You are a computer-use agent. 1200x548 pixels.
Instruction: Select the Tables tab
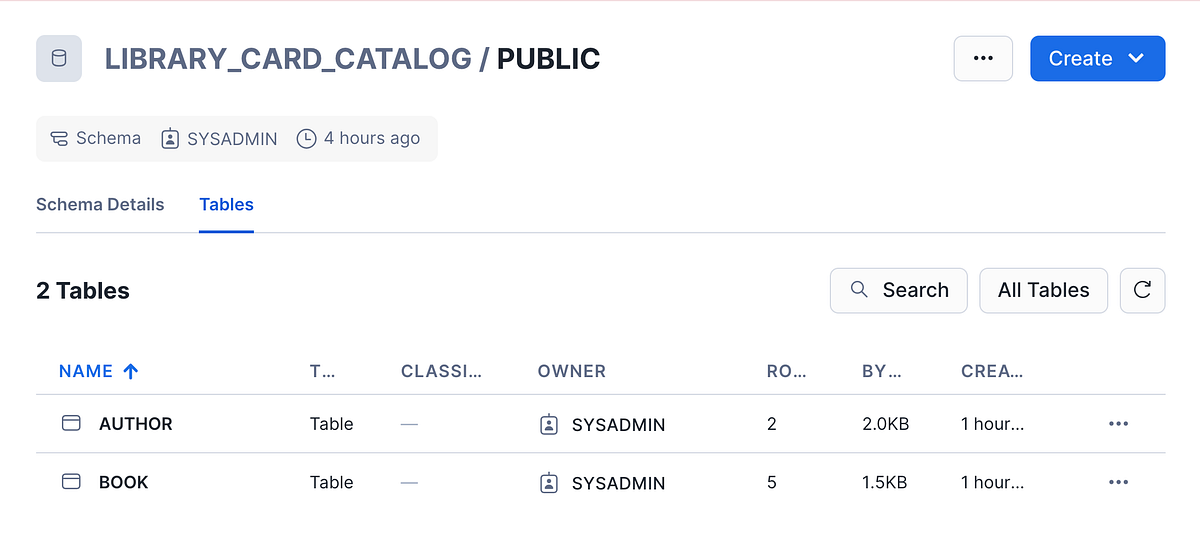tap(226, 204)
